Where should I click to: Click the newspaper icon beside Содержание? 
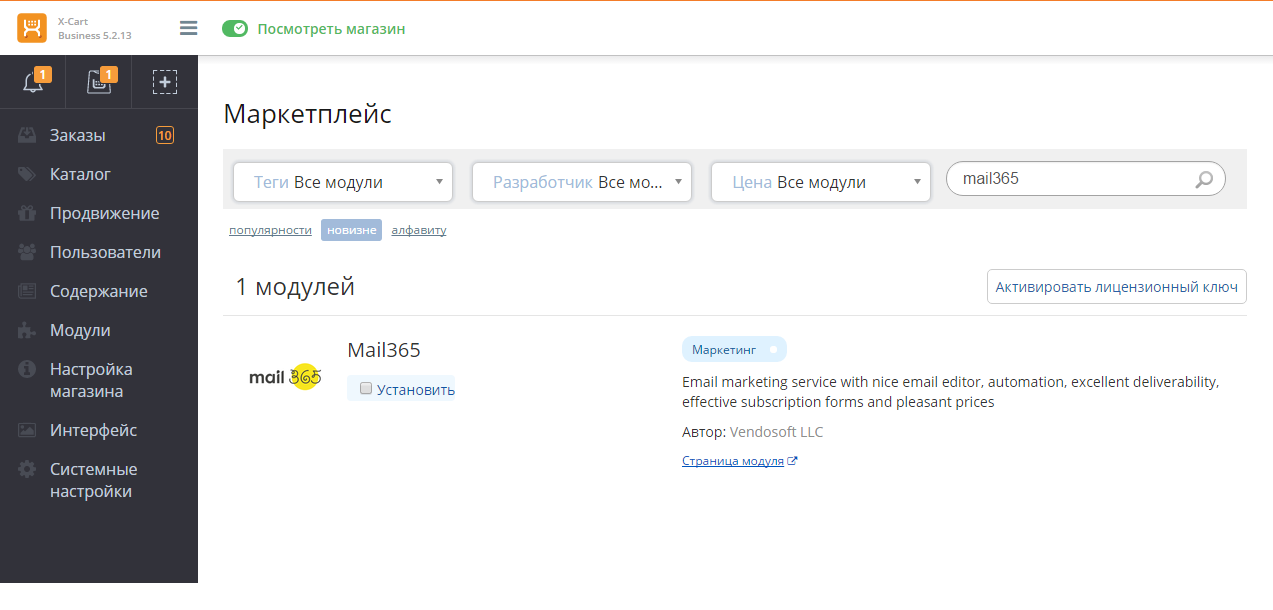point(27,291)
